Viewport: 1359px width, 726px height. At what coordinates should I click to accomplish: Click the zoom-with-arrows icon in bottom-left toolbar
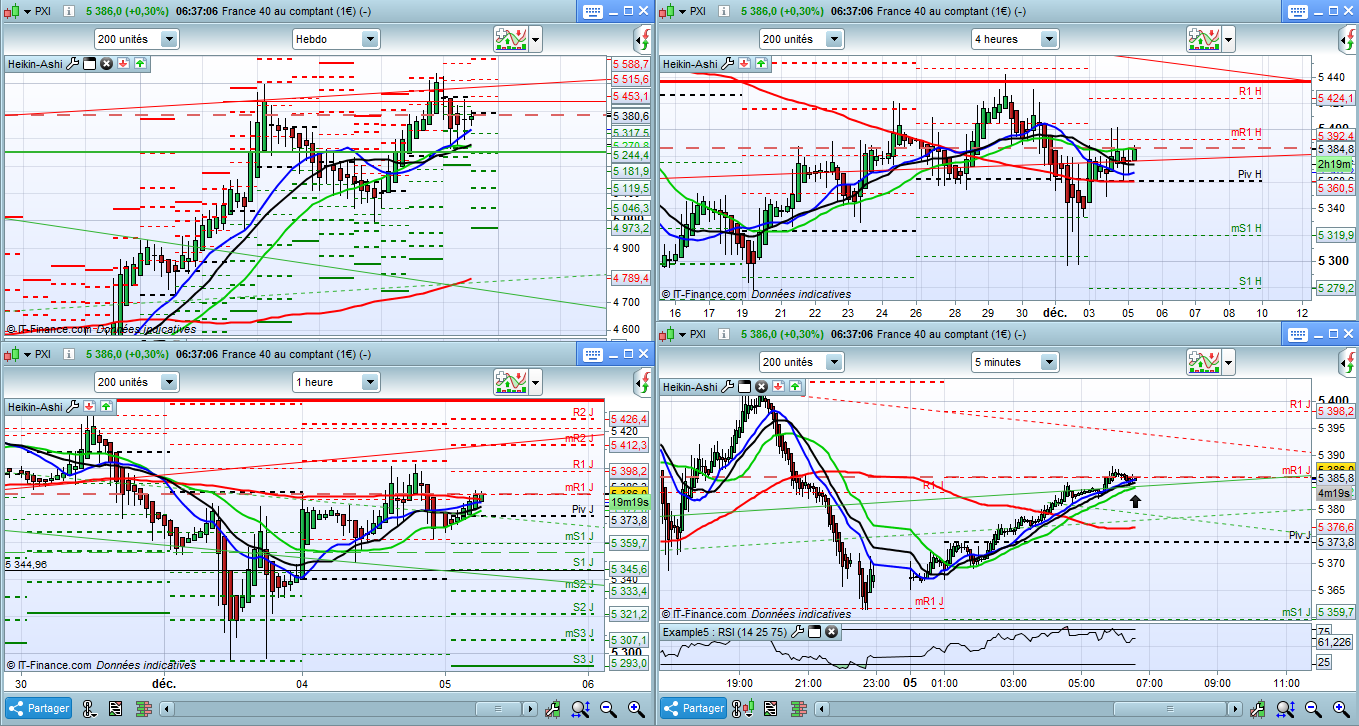(581, 709)
